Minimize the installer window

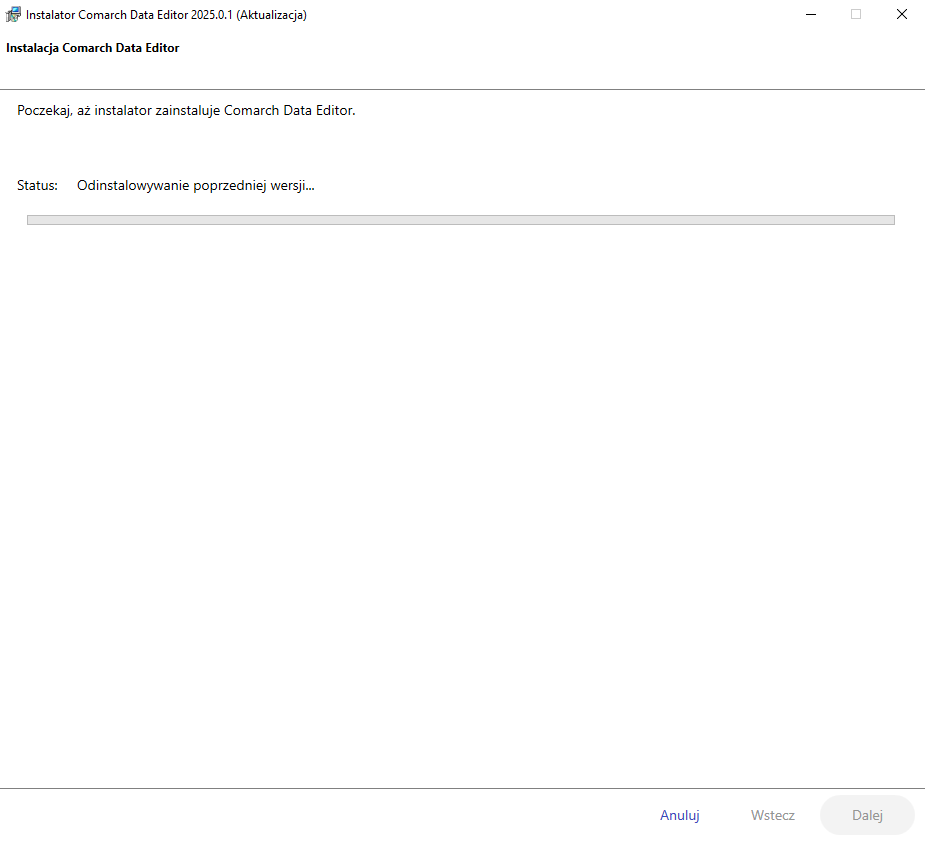[811, 14]
